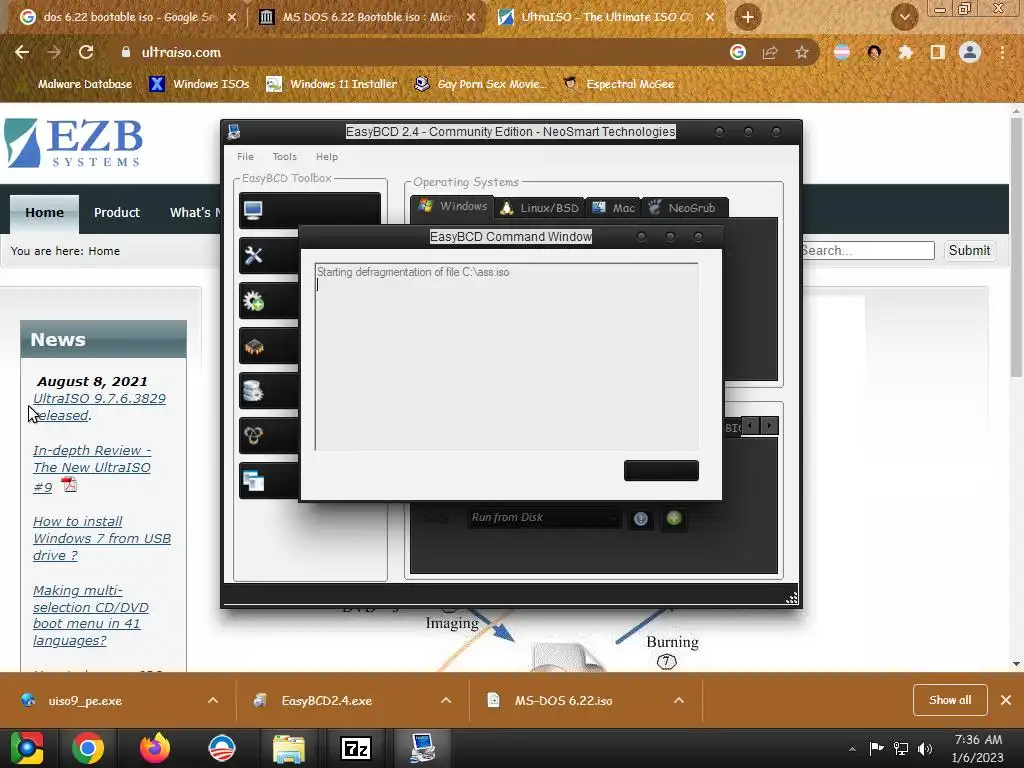Click the dark button in the Command Window
This screenshot has width=1024, height=768.
[x=661, y=470]
